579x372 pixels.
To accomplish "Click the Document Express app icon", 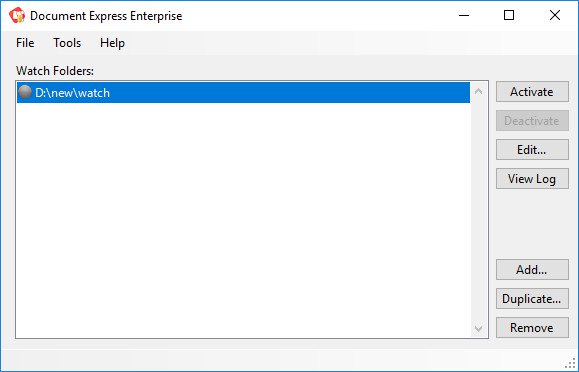I will click(17, 16).
